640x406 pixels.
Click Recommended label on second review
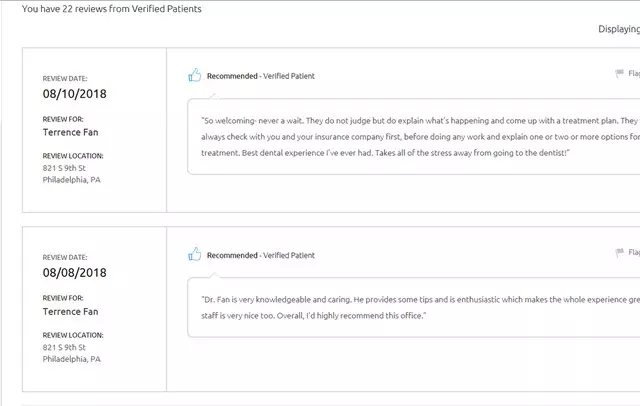[232, 255]
